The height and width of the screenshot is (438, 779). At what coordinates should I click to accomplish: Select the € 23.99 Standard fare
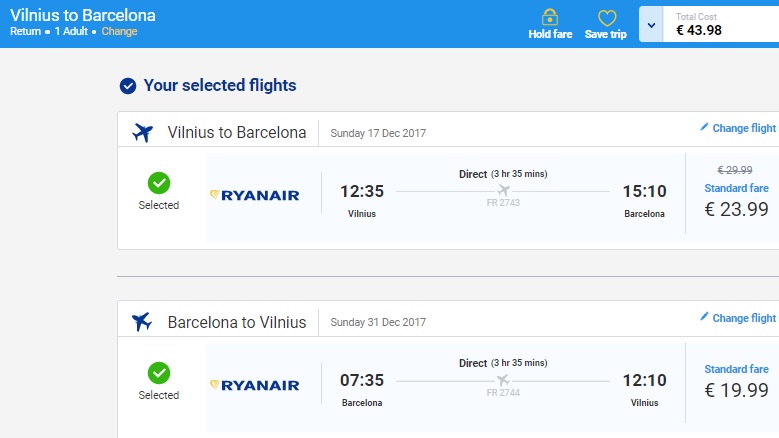tap(736, 209)
